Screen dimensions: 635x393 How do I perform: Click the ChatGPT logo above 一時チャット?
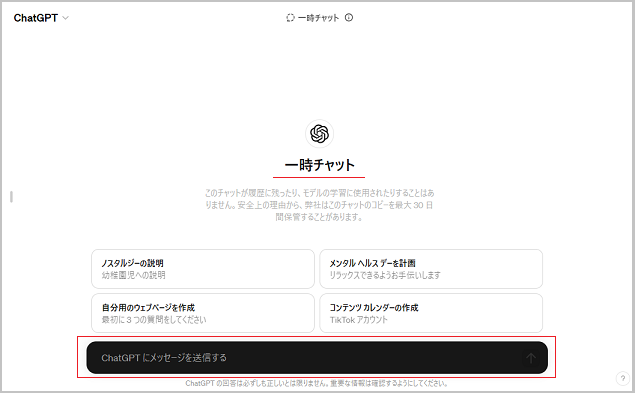point(319,134)
